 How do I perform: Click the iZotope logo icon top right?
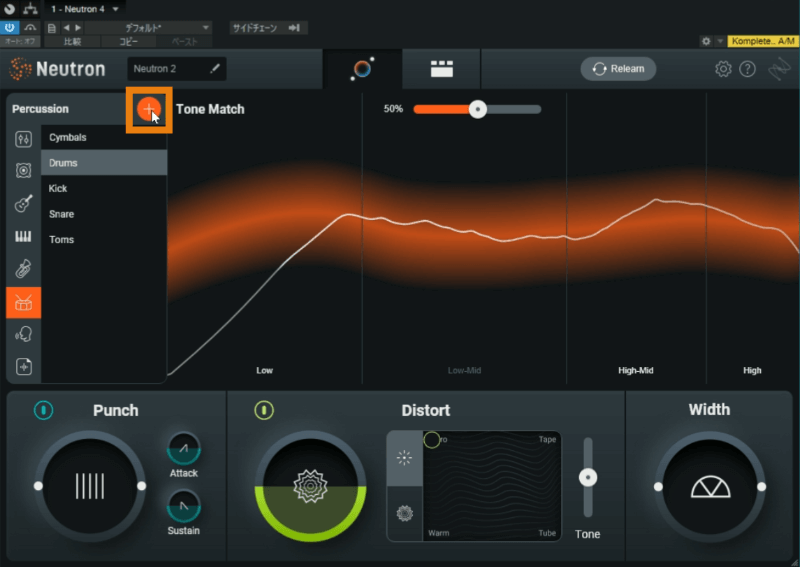[779, 69]
